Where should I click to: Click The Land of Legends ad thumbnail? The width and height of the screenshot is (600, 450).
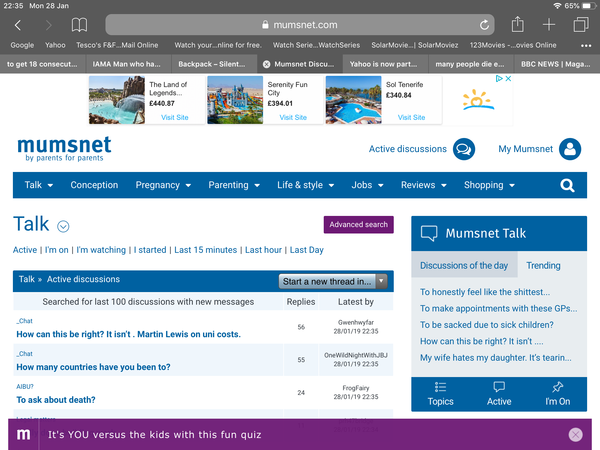117,100
